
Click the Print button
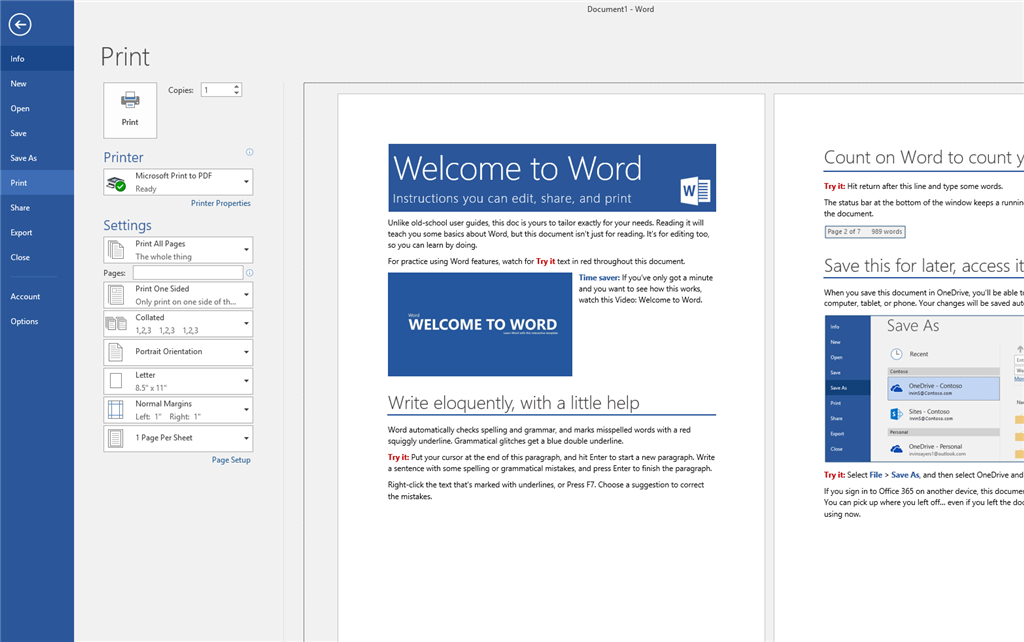tap(130, 110)
